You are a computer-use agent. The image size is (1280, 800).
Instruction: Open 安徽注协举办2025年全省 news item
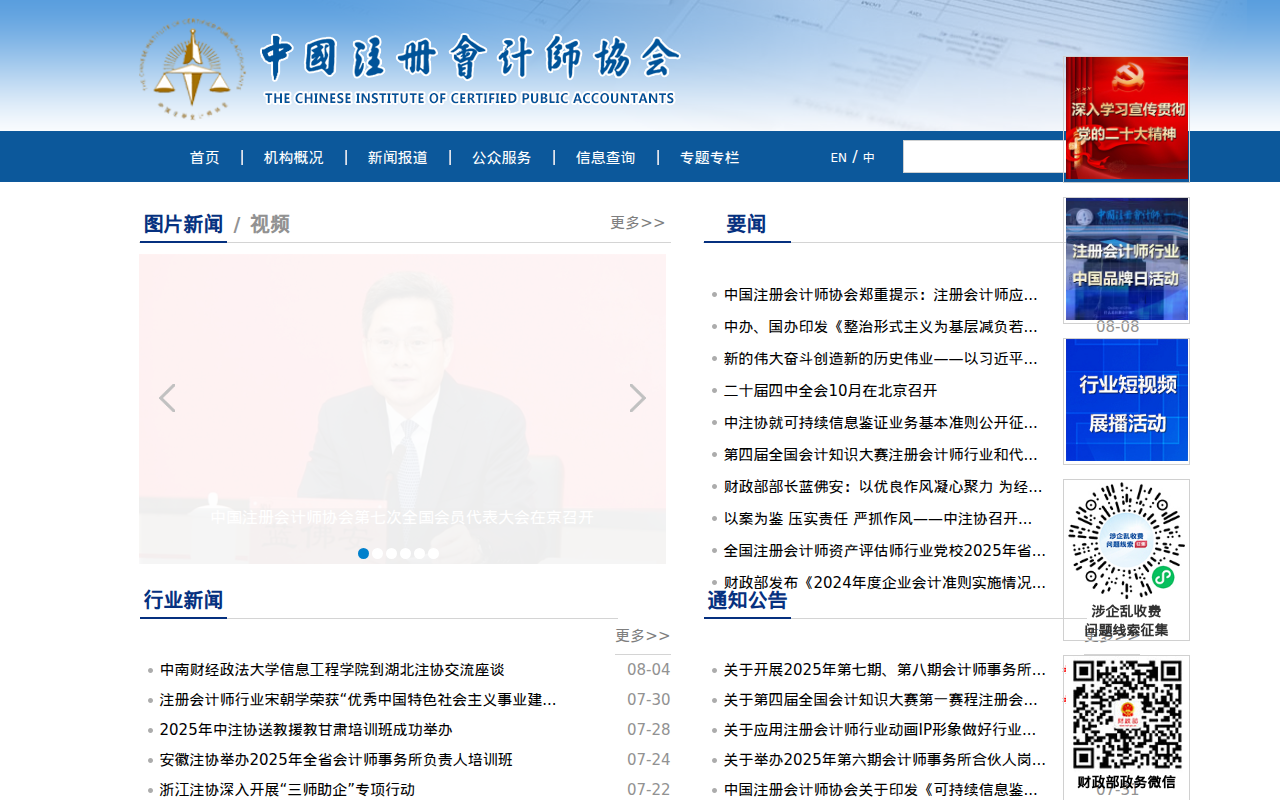[336, 760]
